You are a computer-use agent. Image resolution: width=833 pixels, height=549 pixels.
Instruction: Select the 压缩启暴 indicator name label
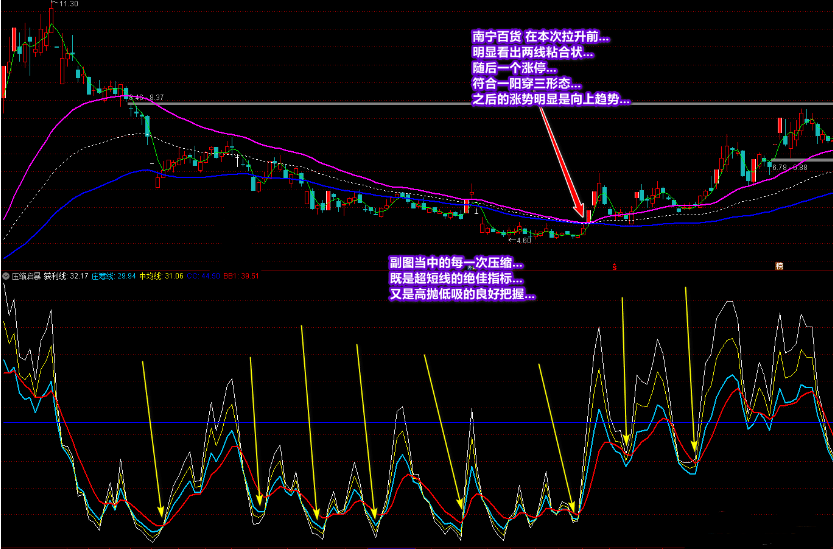[x=26, y=276]
